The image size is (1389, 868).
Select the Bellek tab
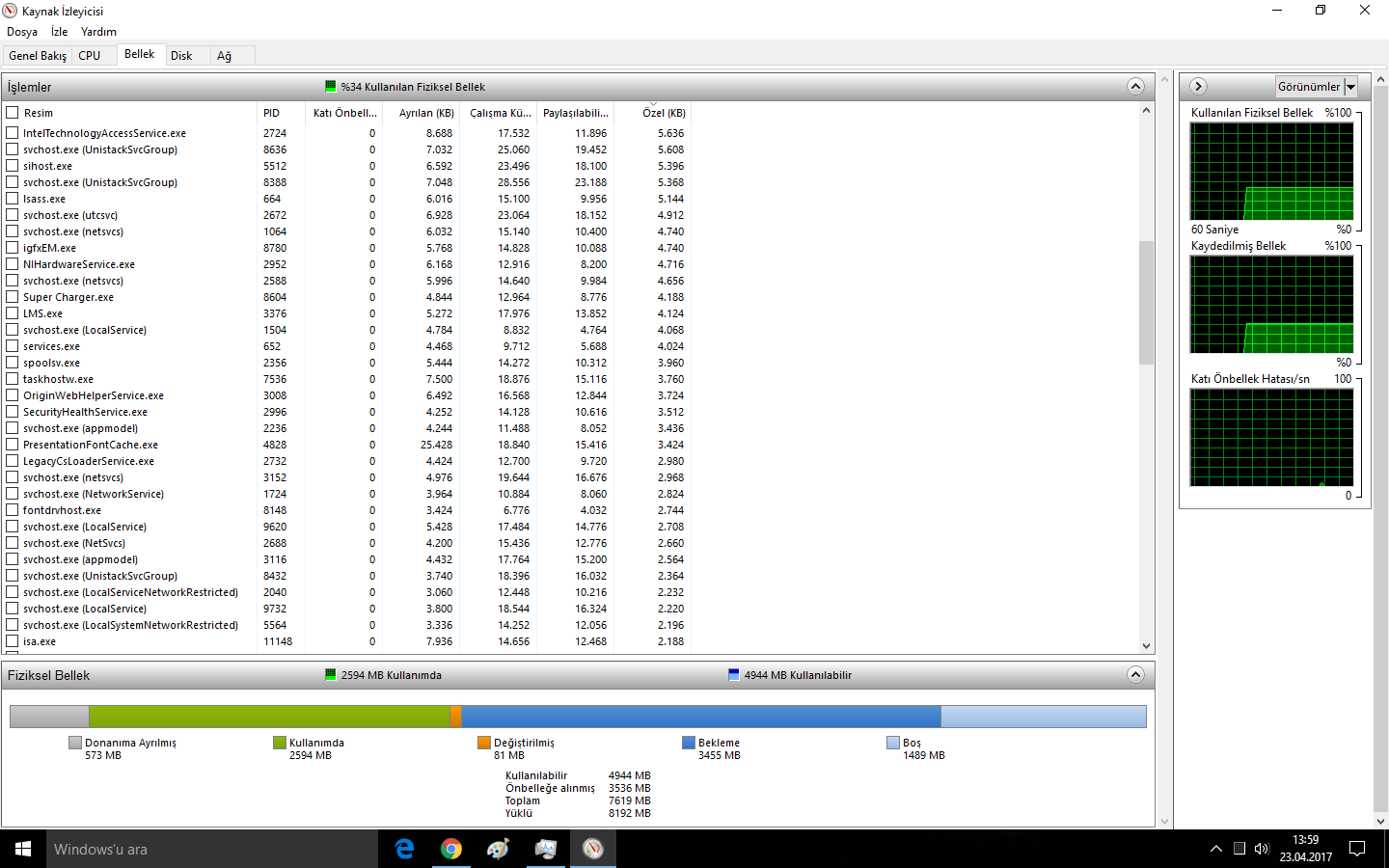[140, 54]
